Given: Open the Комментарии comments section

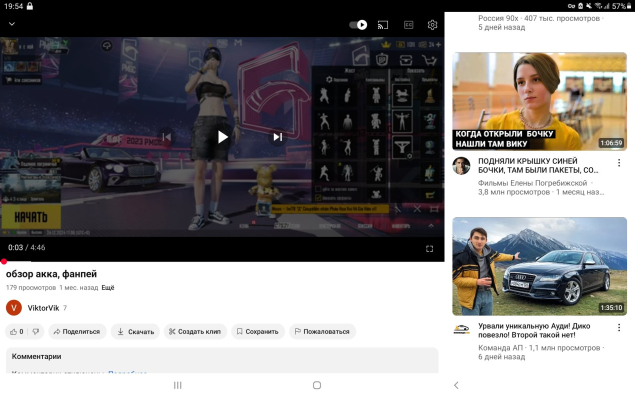Looking at the screenshot, I should (x=222, y=360).
